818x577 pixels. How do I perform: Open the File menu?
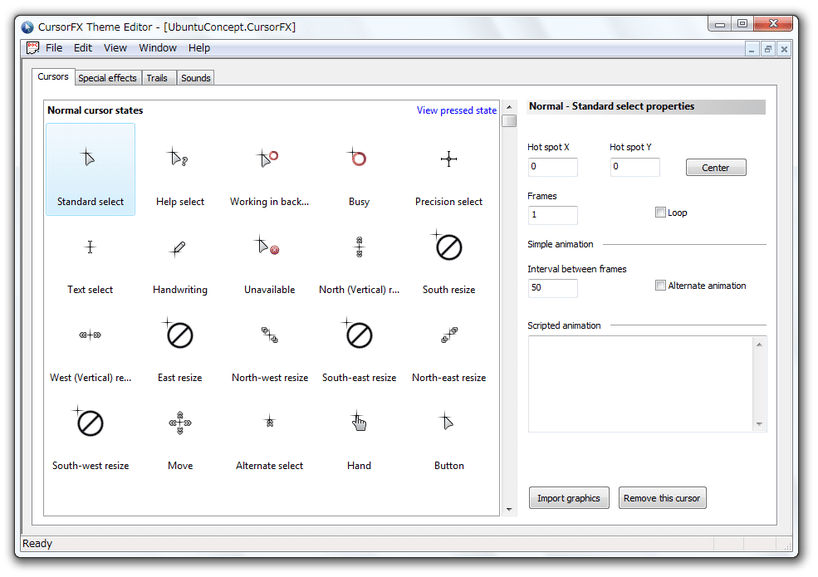click(54, 48)
